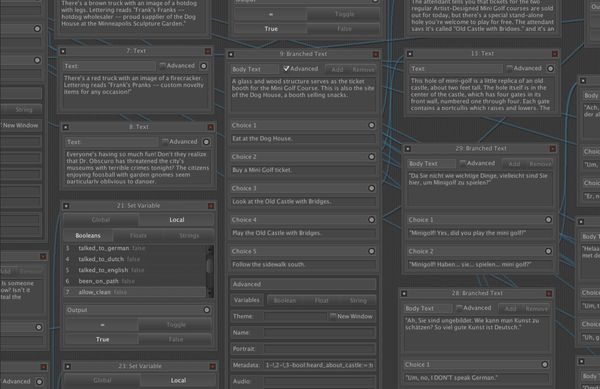This screenshot has width=600, height=389.
Task: Select talked_to_dutch variable row
Action: point(135,259)
